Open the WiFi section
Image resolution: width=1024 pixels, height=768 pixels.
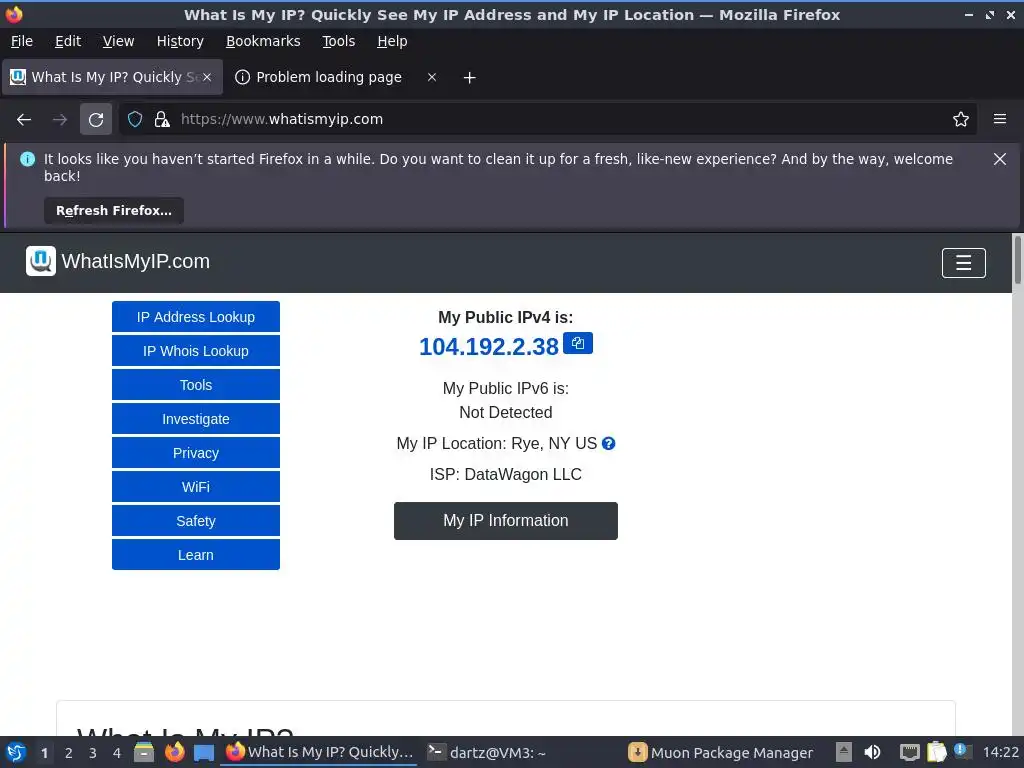coord(196,487)
